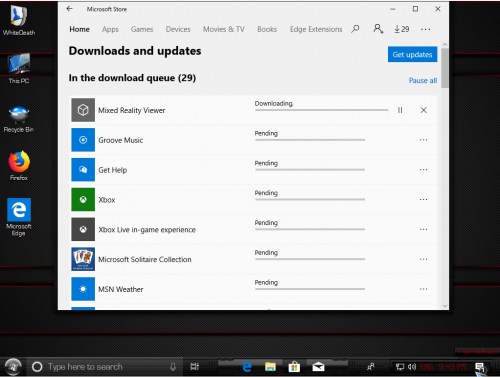The width and height of the screenshot is (500, 377).
Task: Go back using the Store back arrow
Action: coord(69,9)
